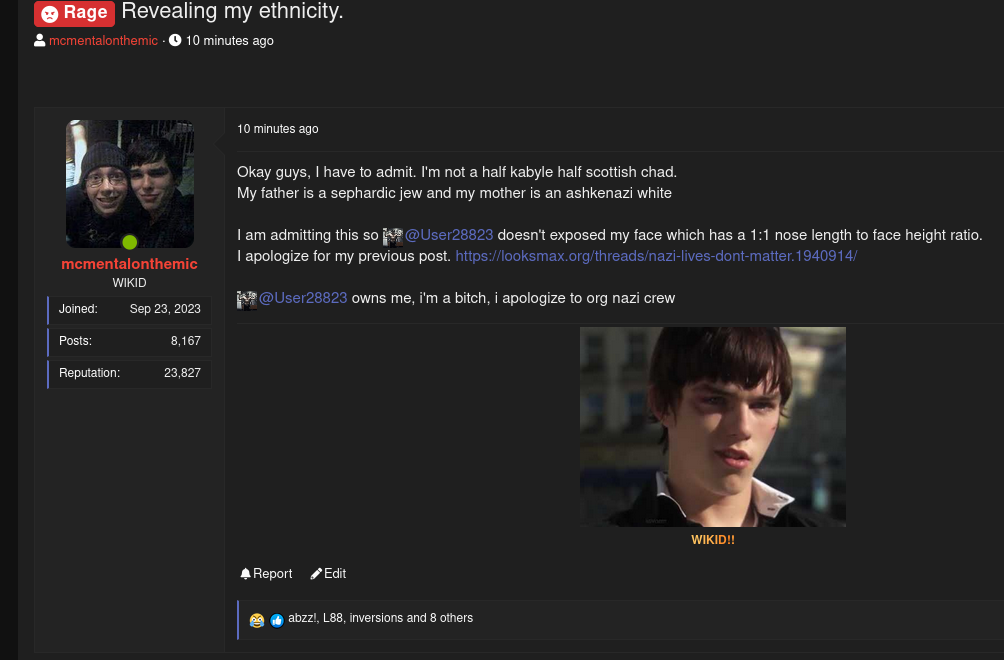Click small avatar before first User28823 mention
Screen dimensions: 1004x660
[393, 236]
